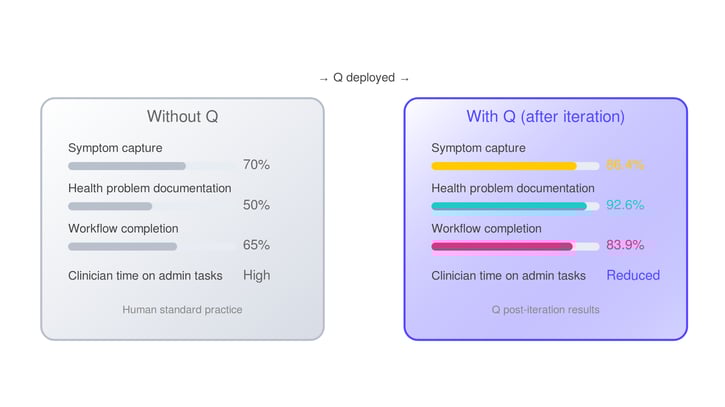Viewport: 725px width, 407px height.
Task: Select the "Without Q" panel heading
Action: pos(182,117)
